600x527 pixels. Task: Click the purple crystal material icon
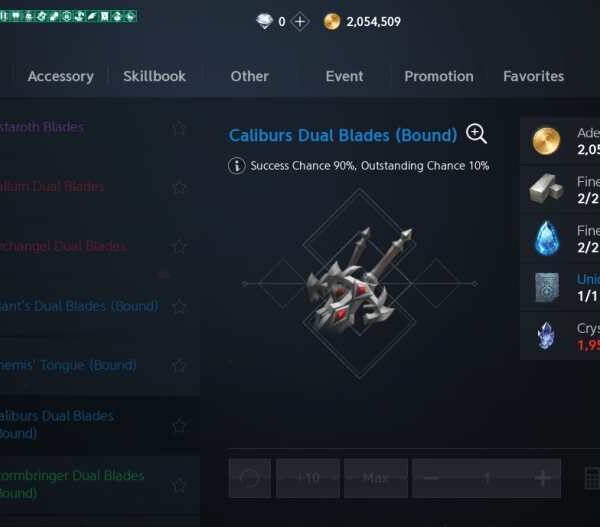pyautogui.click(x=546, y=336)
